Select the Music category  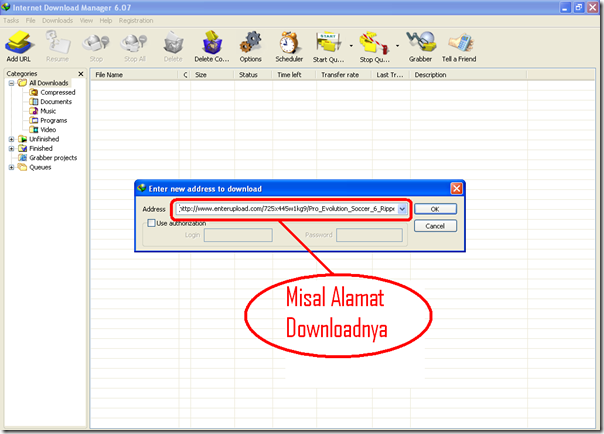pos(48,111)
